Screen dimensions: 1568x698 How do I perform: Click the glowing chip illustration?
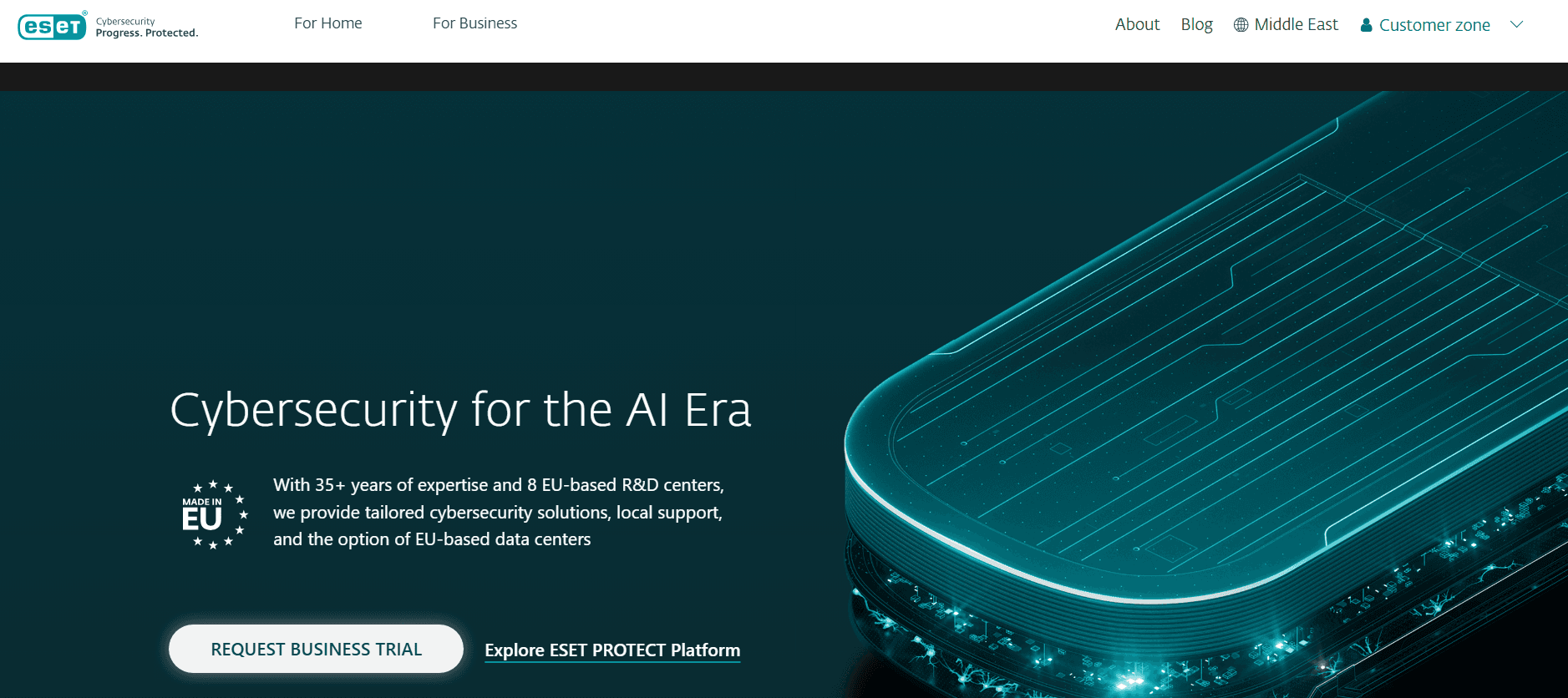[x=1206, y=394]
